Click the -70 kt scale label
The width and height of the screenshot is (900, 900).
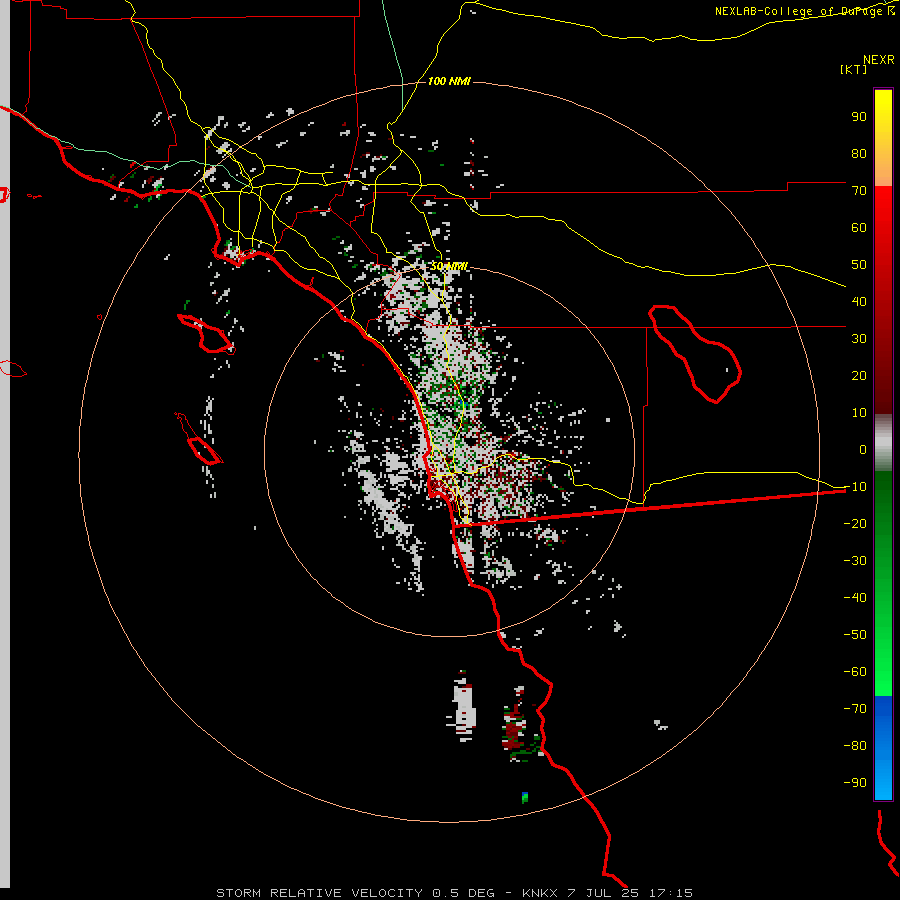click(x=855, y=709)
